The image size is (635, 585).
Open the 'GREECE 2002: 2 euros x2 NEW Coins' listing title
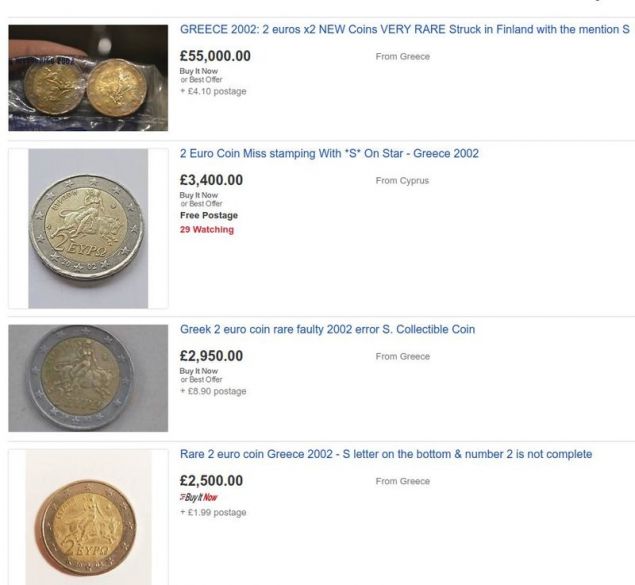pyautogui.click(x=403, y=30)
